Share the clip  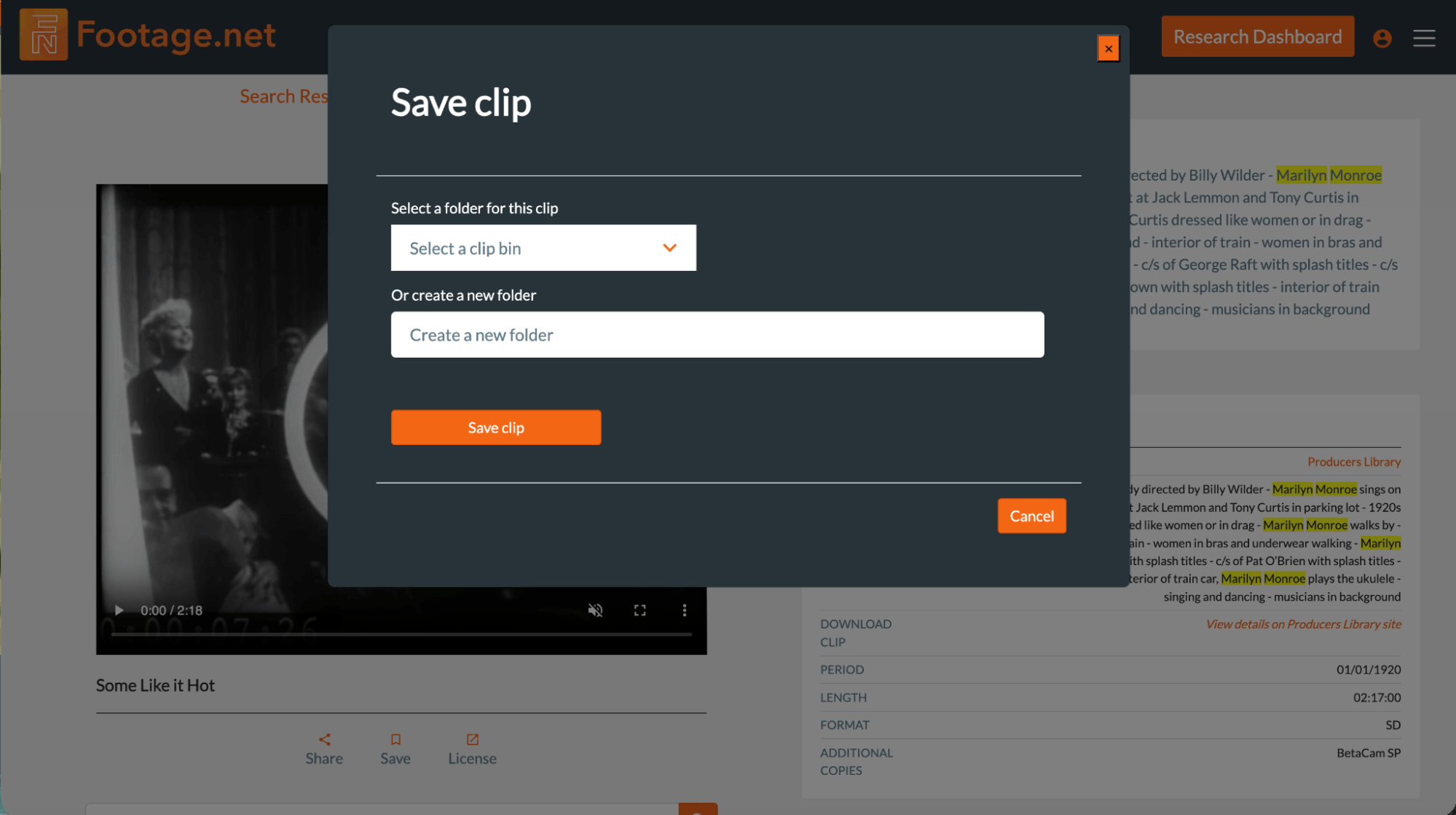tap(324, 749)
